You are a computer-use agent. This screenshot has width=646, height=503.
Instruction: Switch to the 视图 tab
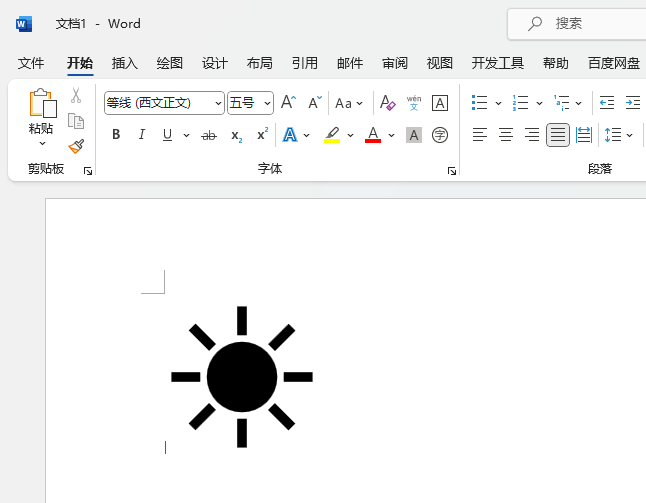(x=440, y=63)
